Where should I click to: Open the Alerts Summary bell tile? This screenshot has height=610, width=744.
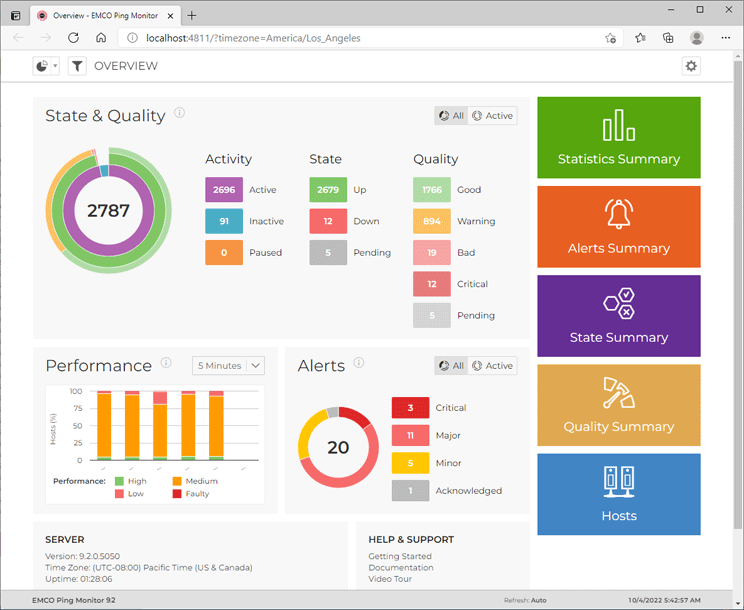[x=618, y=227]
